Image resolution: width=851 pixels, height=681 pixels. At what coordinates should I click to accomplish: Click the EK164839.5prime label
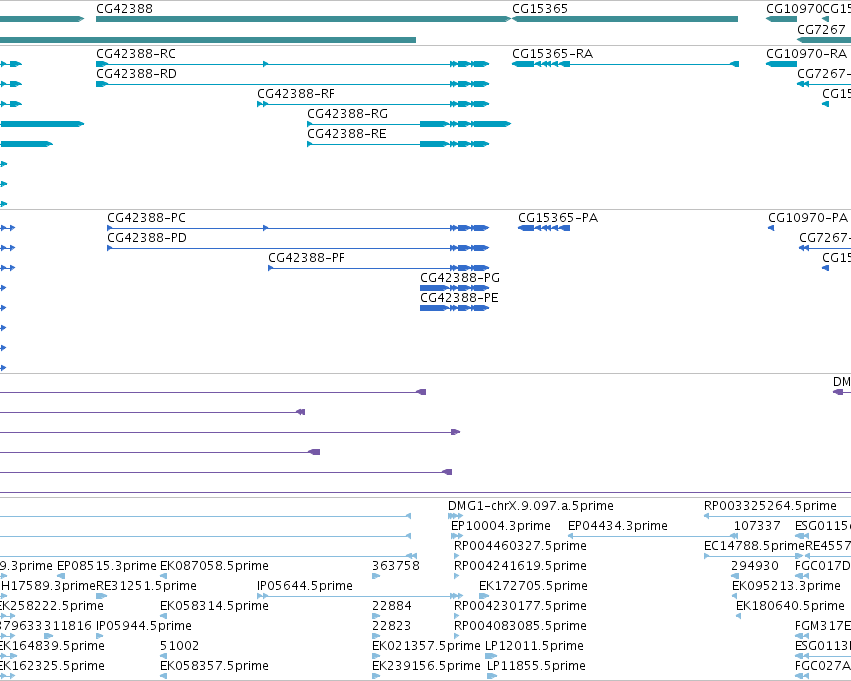(52, 647)
